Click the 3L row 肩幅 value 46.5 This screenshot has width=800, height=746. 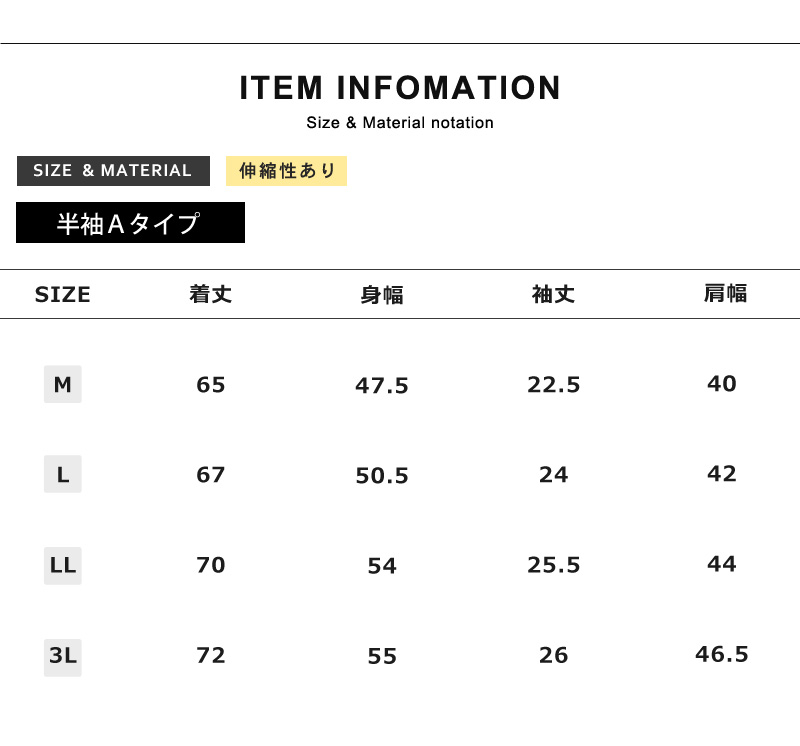[722, 654]
